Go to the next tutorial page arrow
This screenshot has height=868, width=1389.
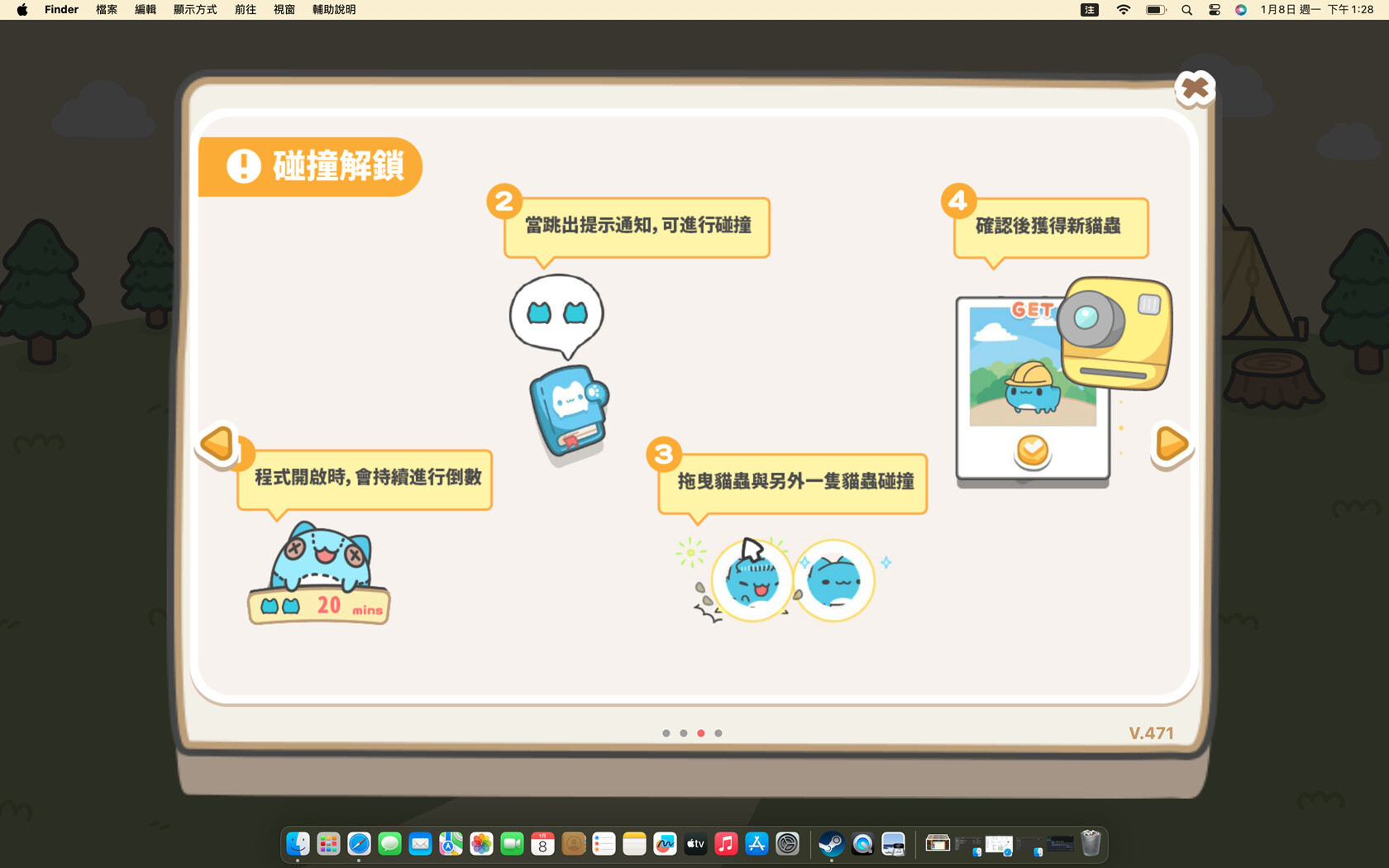(1171, 444)
